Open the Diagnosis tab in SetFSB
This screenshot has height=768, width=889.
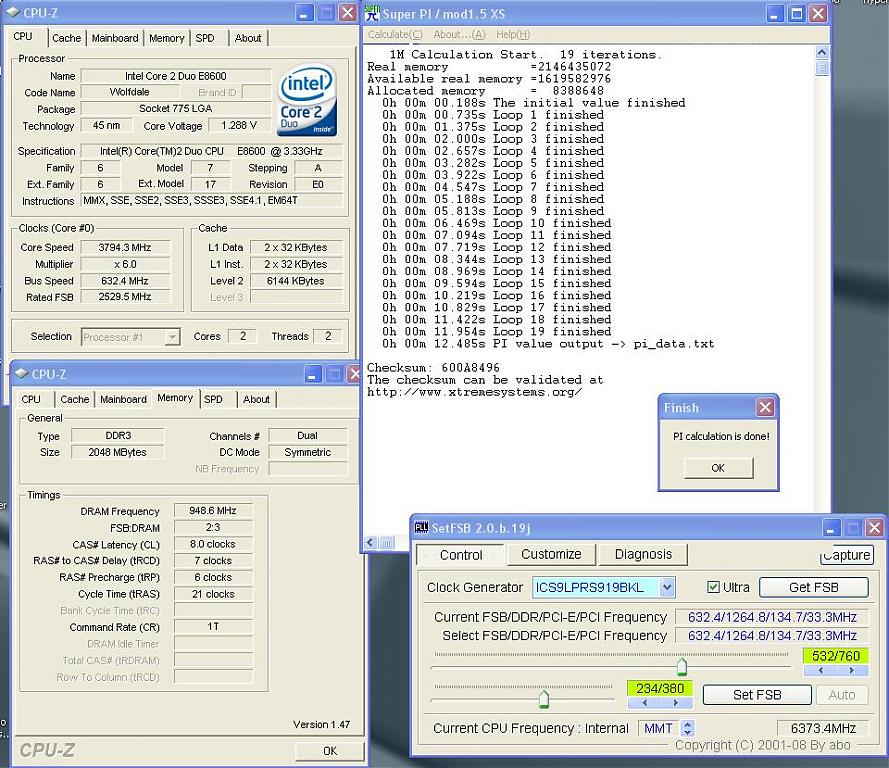[643, 554]
